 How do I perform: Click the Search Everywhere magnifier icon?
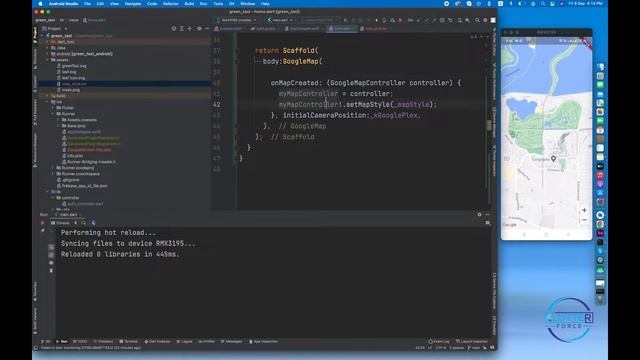[477, 20]
